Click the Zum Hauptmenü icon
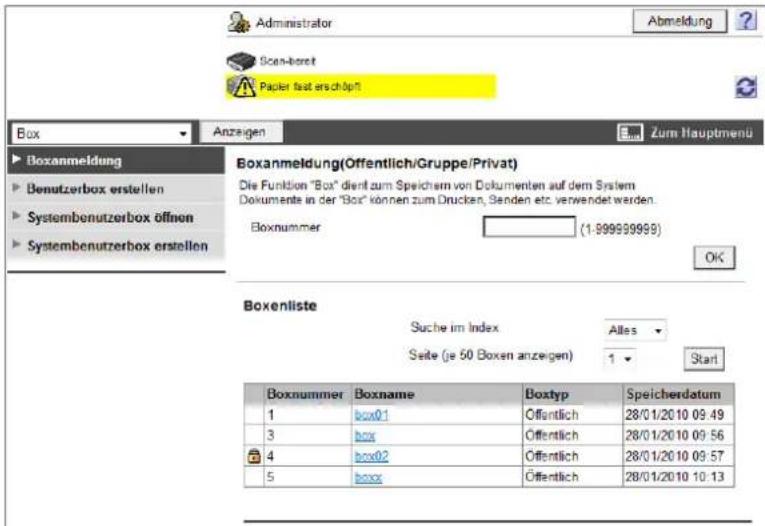Viewport: 765px width, 526px height. tap(630, 132)
